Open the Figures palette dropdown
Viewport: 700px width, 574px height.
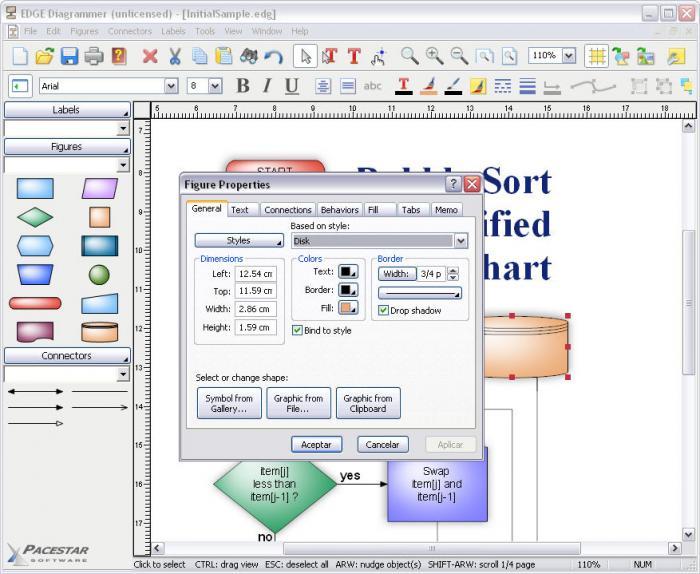point(124,165)
